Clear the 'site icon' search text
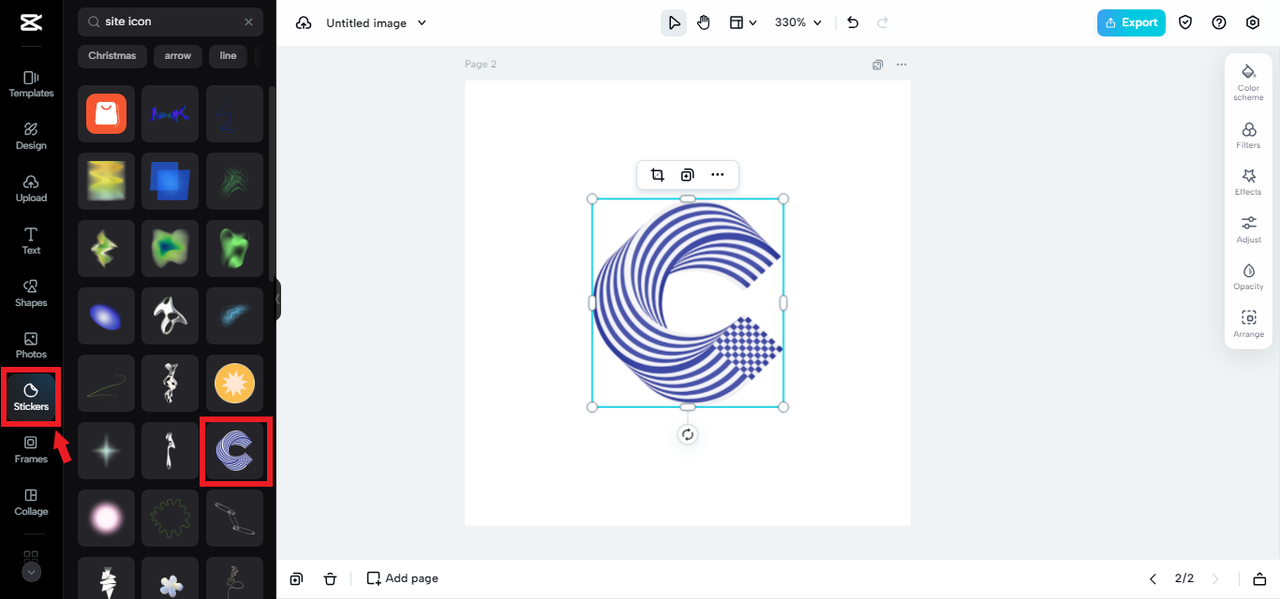The width and height of the screenshot is (1280, 599). [249, 21]
